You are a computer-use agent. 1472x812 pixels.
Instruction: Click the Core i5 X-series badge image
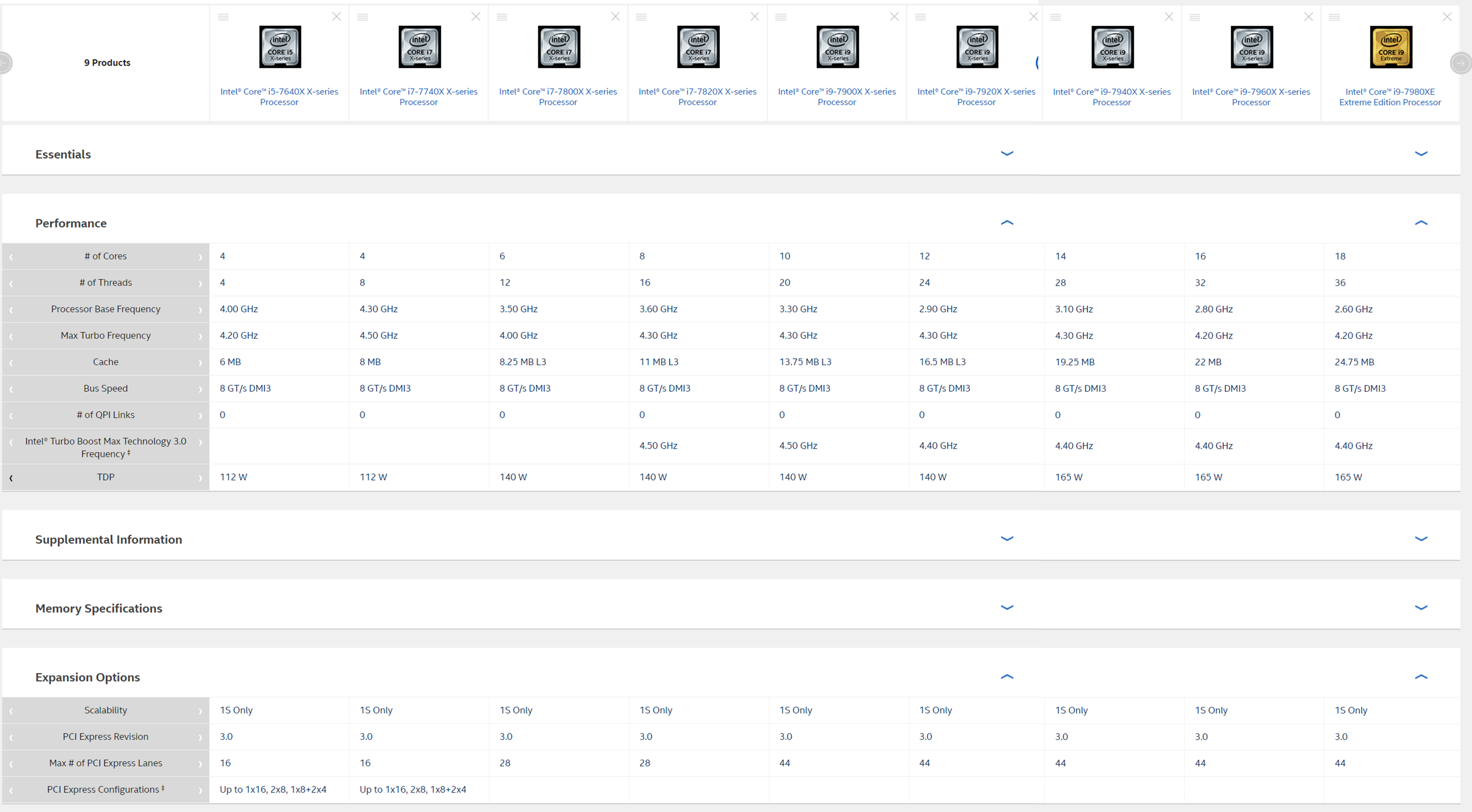click(x=280, y=47)
